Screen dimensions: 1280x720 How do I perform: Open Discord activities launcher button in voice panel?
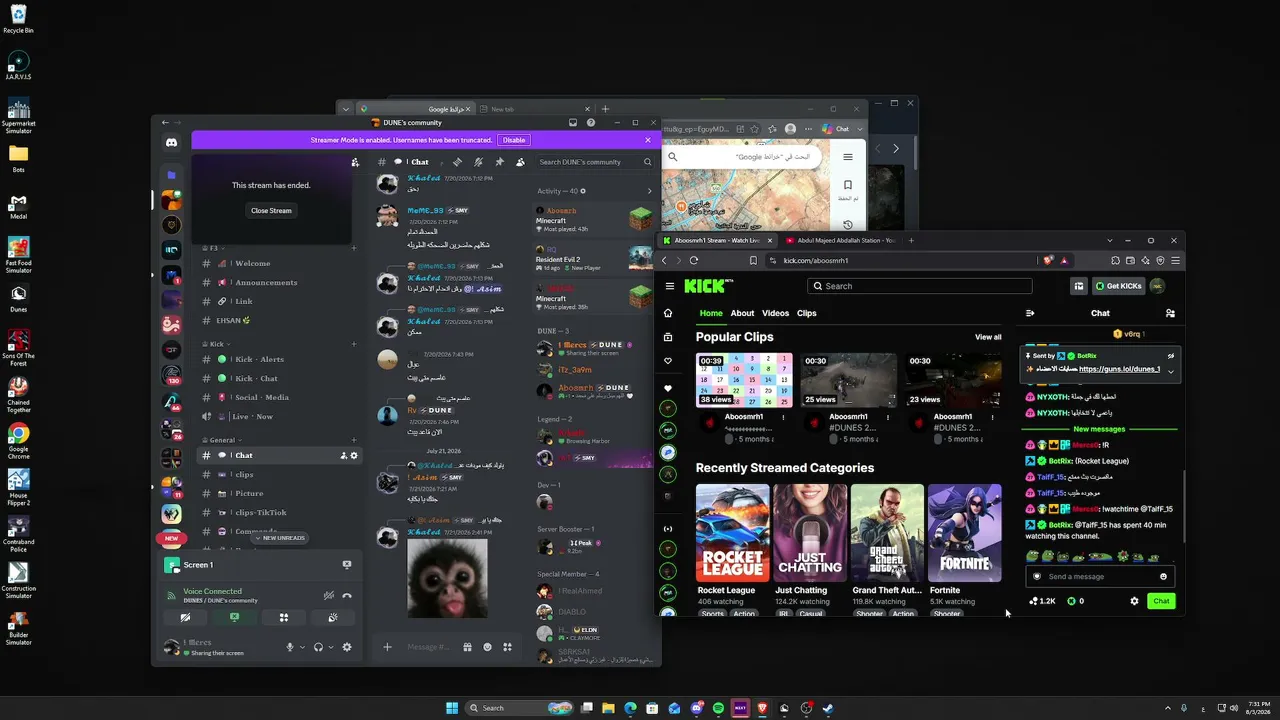click(x=284, y=618)
